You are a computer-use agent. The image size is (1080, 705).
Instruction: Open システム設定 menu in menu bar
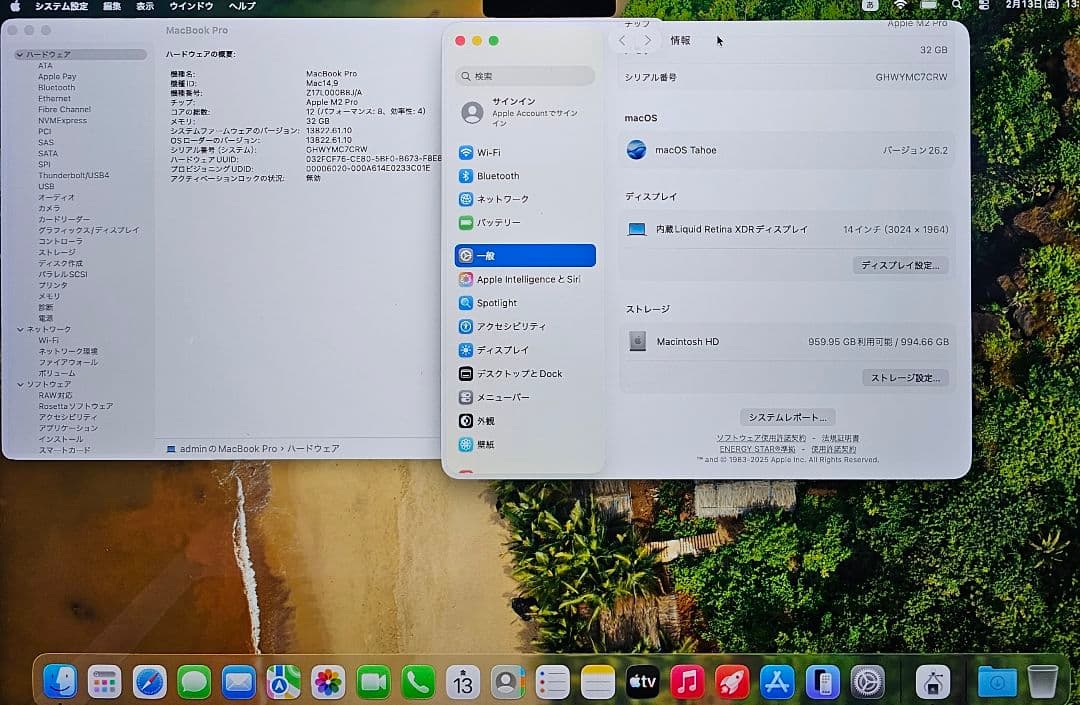click(x=61, y=6)
